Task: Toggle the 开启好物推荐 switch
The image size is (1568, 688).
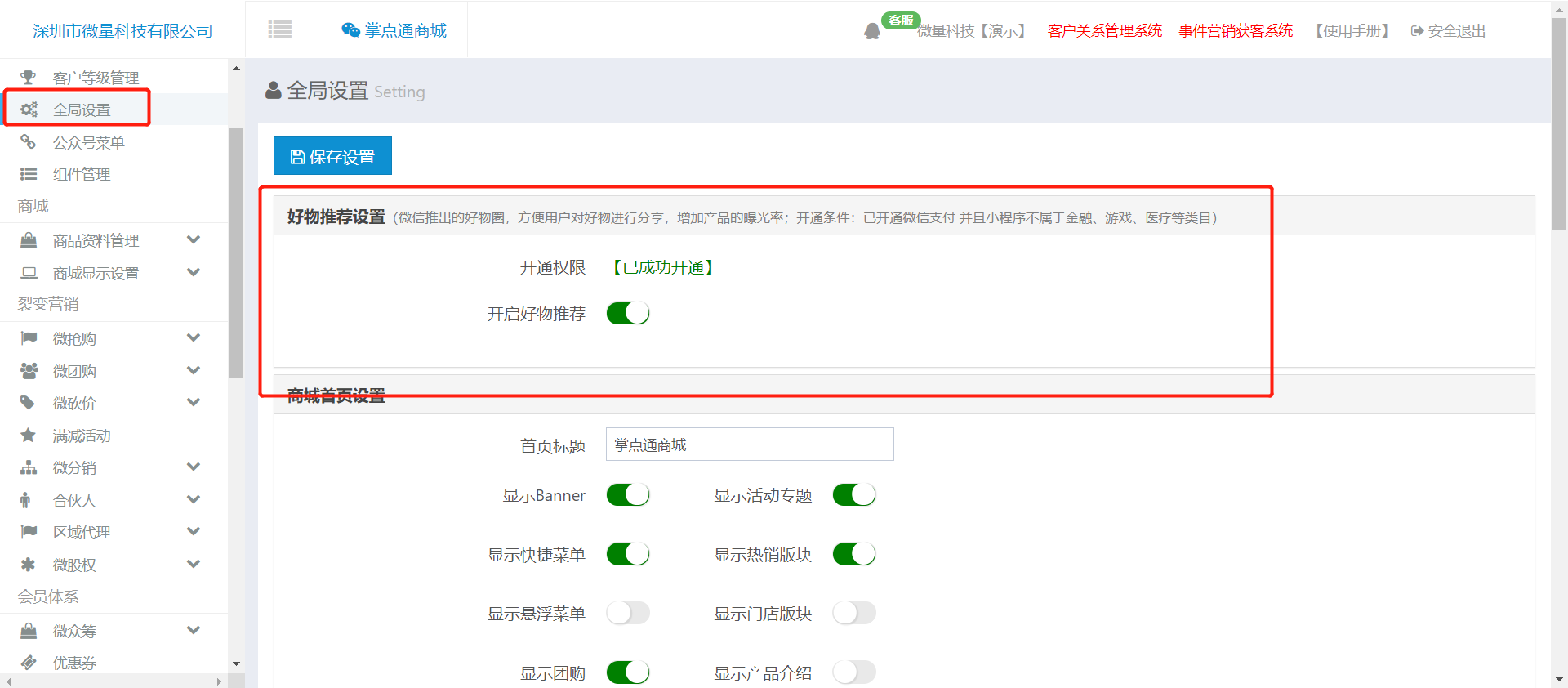Action: click(x=628, y=313)
